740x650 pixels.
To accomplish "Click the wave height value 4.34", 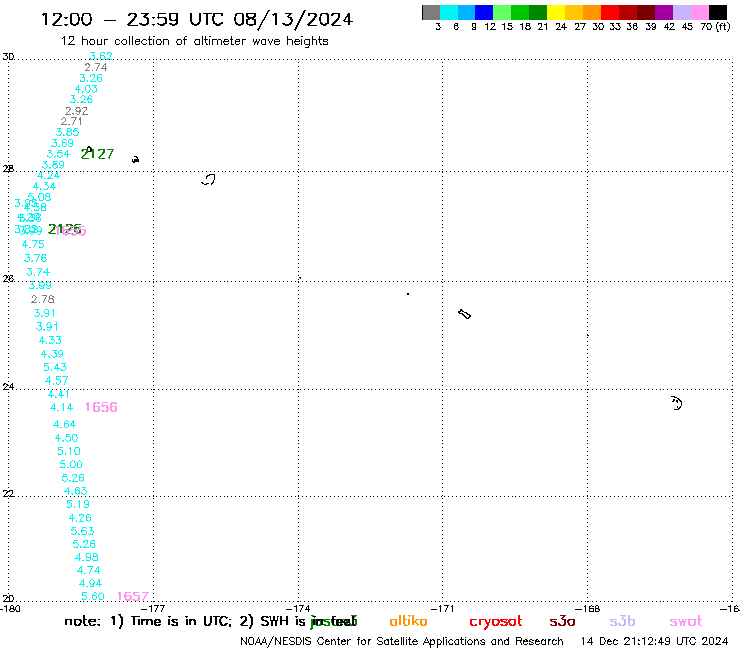I will (44, 186).
